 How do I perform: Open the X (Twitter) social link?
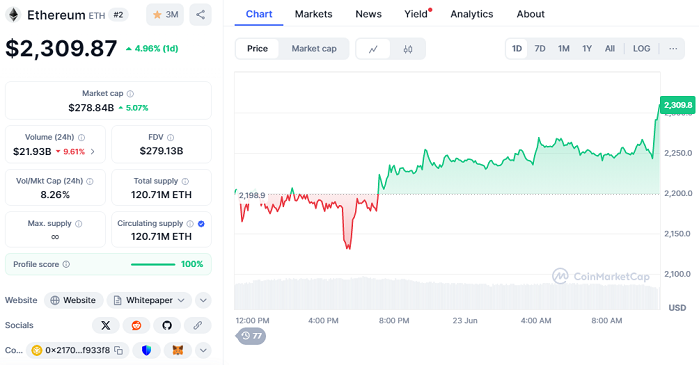pyautogui.click(x=106, y=325)
